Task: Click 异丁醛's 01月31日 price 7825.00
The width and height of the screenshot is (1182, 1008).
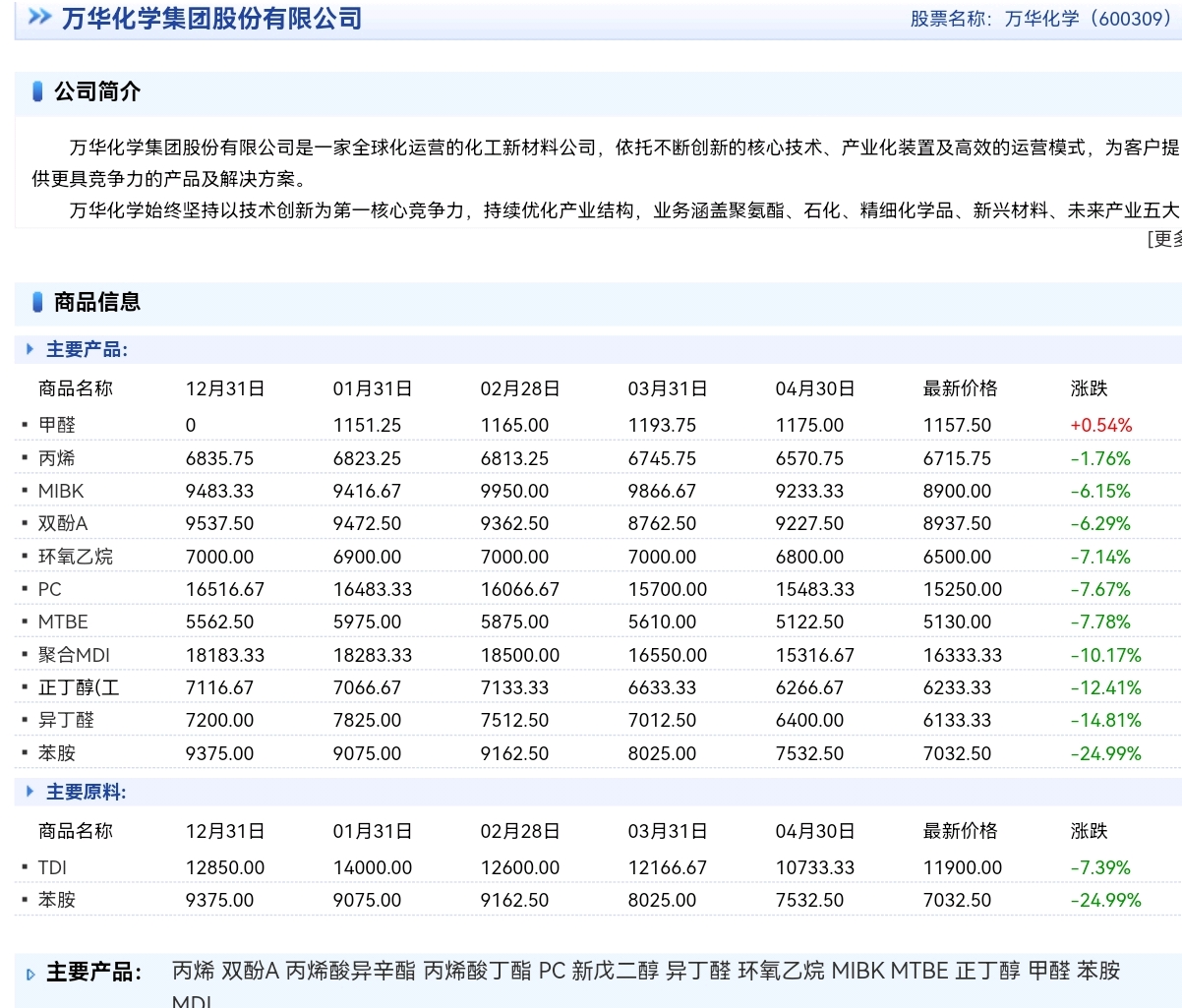Action: 368,720
